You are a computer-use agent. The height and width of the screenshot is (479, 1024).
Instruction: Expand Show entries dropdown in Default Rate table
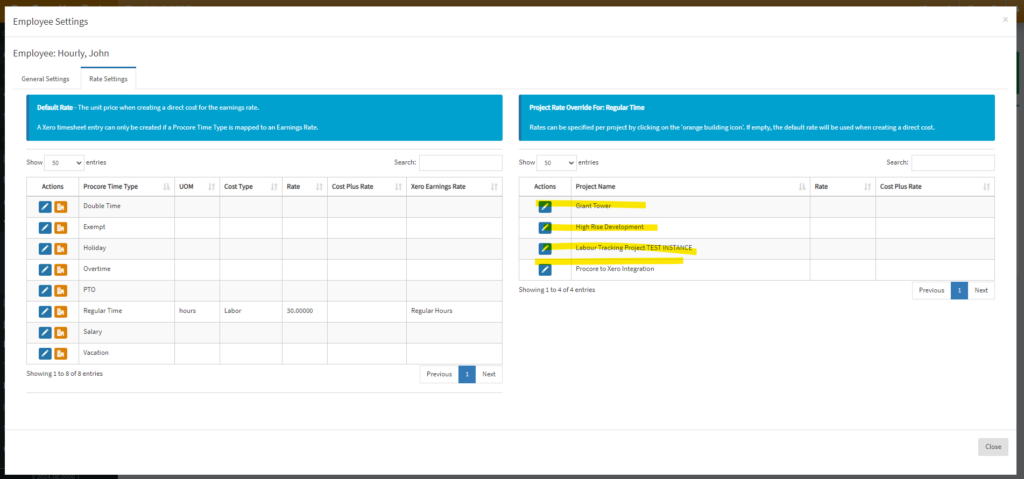[x=64, y=162]
